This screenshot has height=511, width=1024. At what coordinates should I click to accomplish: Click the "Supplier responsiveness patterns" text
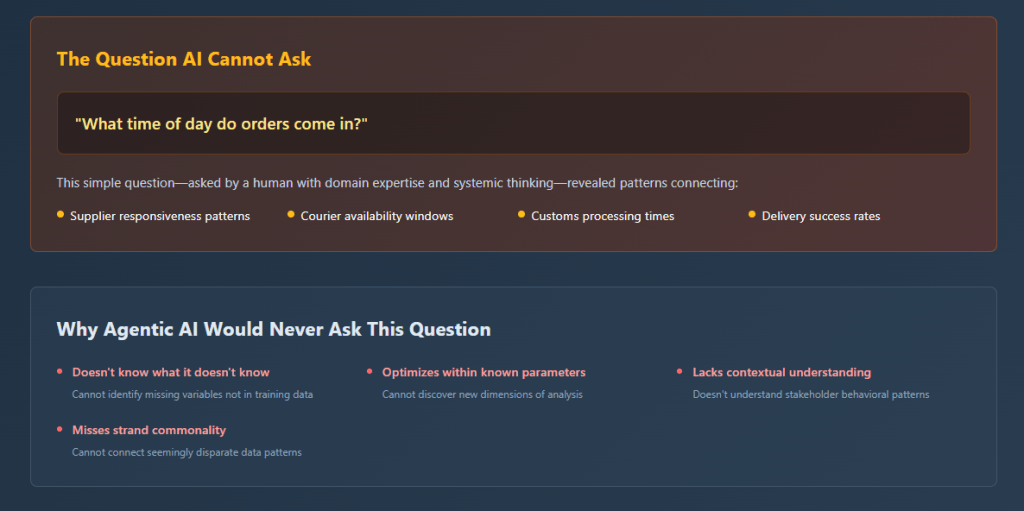point(160,216)
